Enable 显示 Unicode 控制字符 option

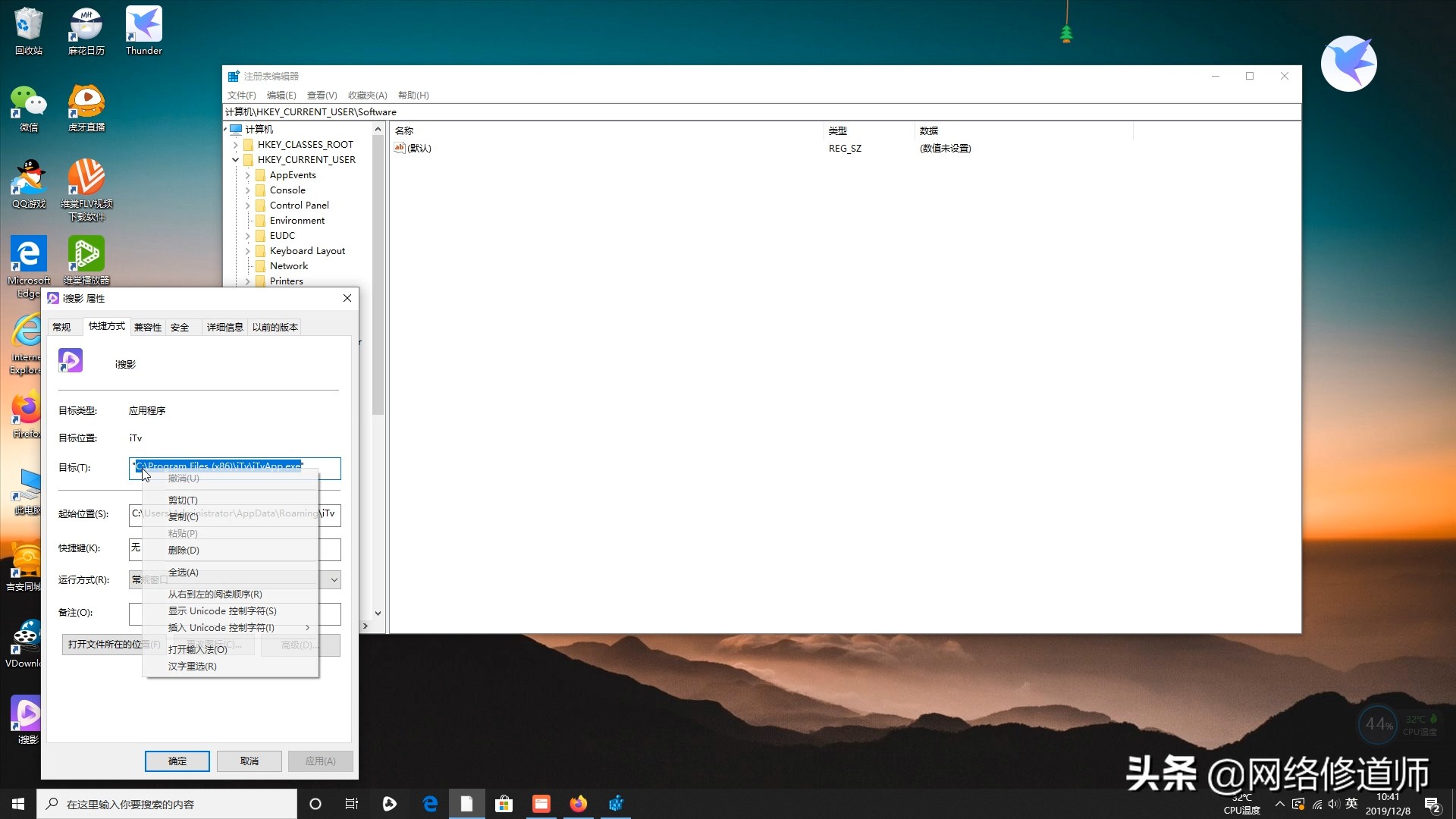click(x=221, y=610)
